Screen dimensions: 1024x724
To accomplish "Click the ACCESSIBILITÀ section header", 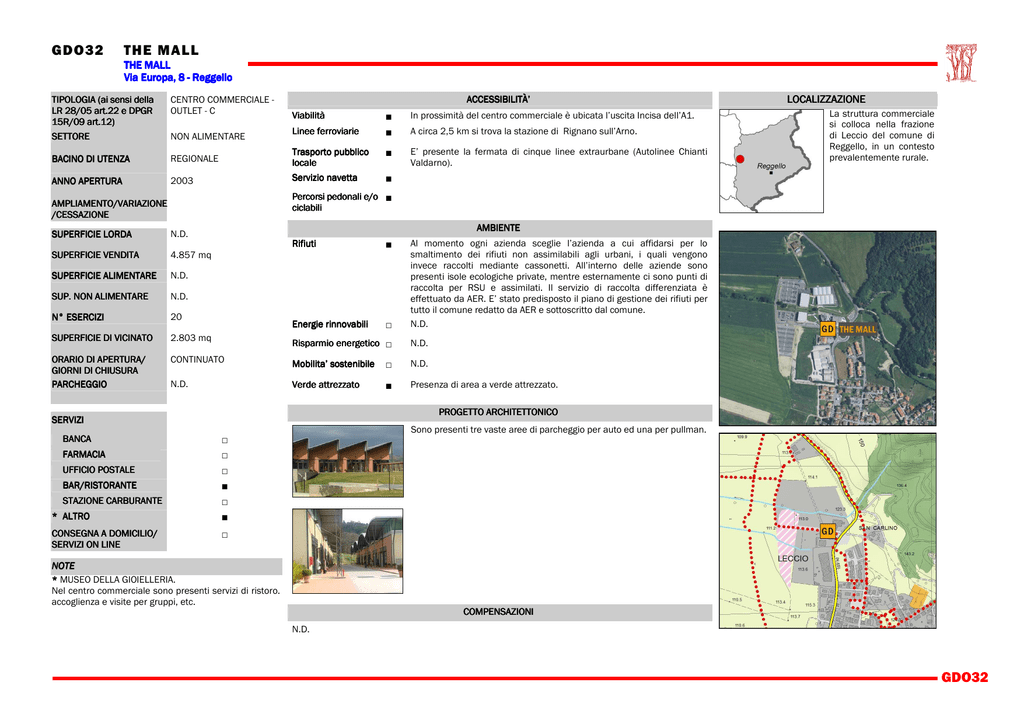I will pos(498,100).
